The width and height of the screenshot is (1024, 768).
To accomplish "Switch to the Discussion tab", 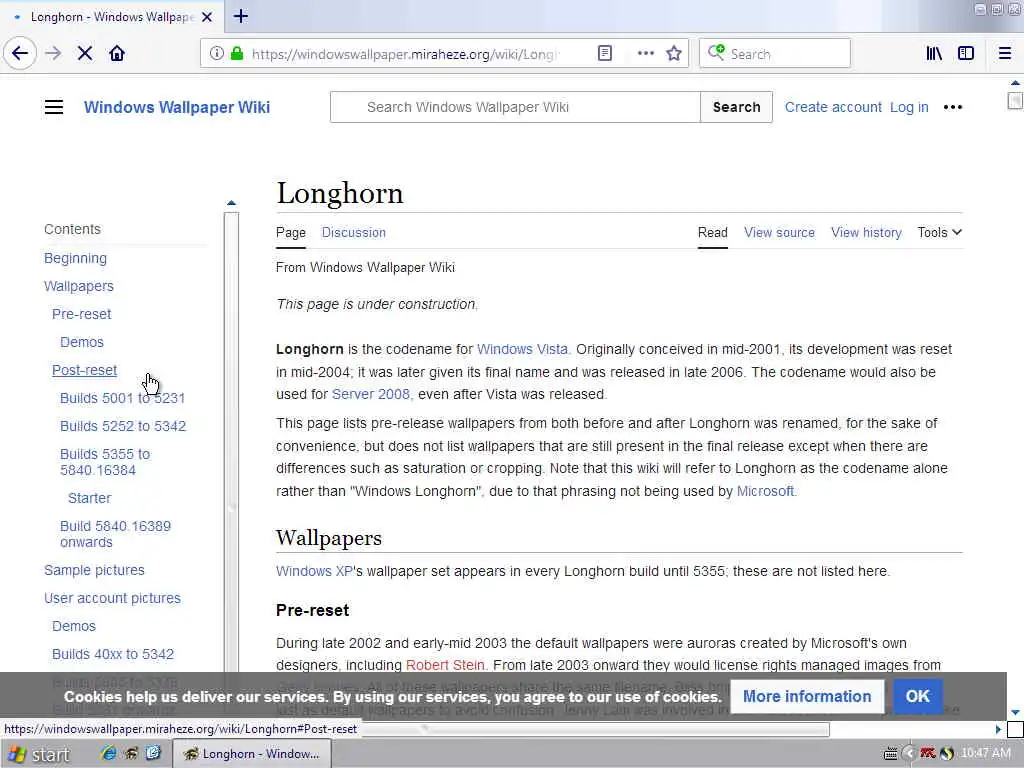I will [353, 232].
